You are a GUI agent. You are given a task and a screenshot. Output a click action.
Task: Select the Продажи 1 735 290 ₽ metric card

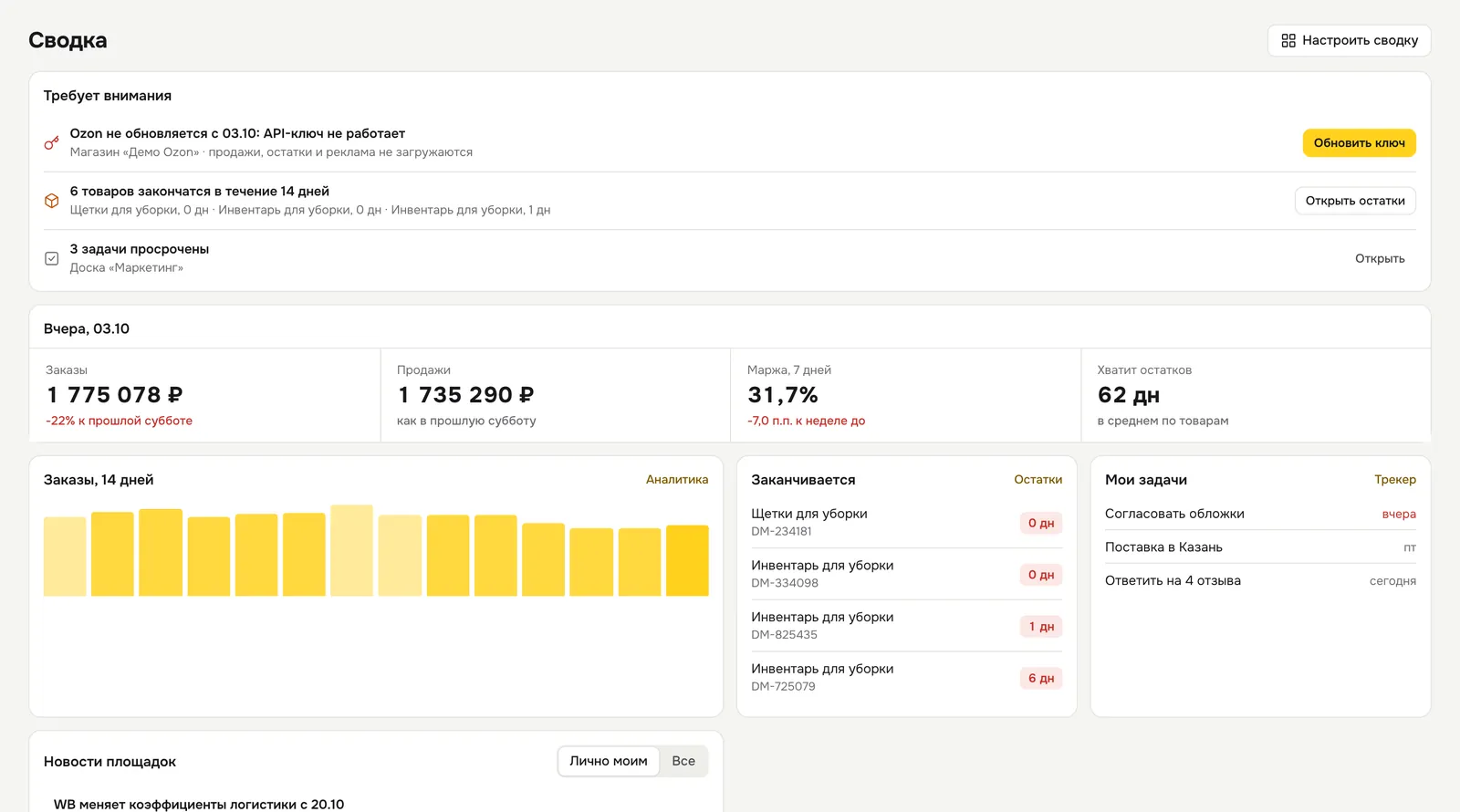point(555,395)
